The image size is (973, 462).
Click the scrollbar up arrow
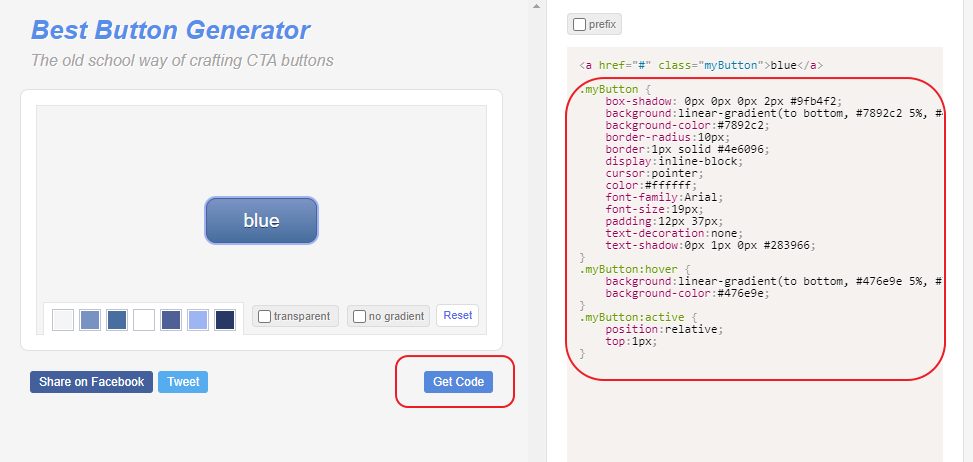pos(537,5)
